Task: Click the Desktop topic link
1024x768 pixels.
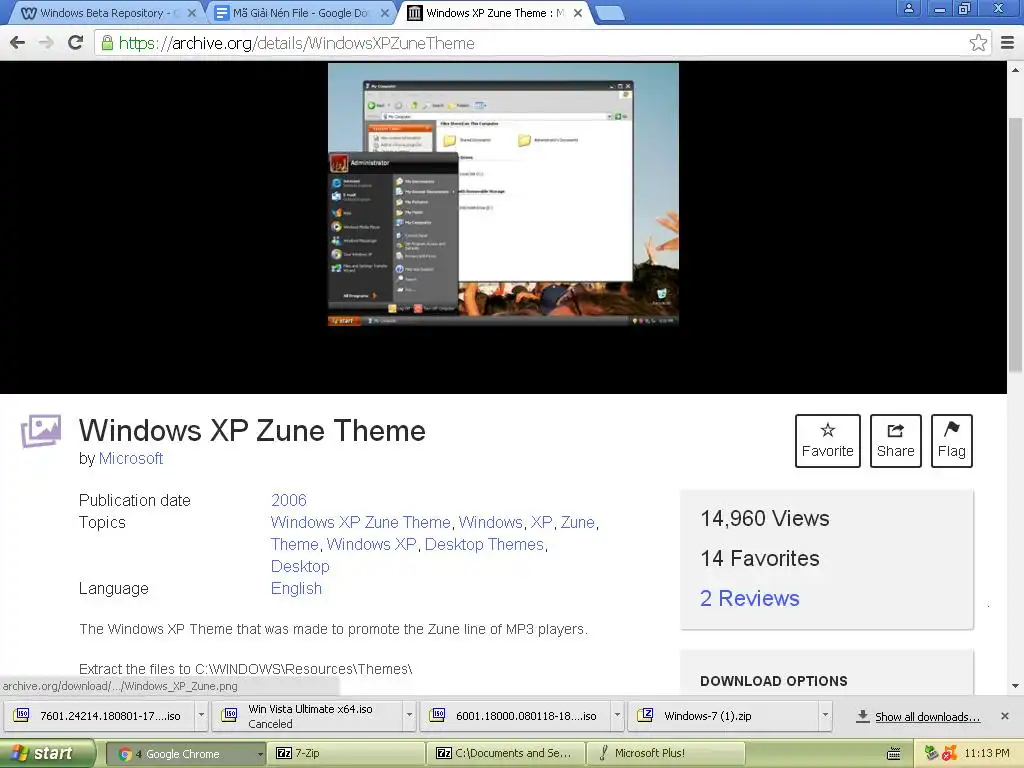Action: pyautogui.click(x=300, y=566)
